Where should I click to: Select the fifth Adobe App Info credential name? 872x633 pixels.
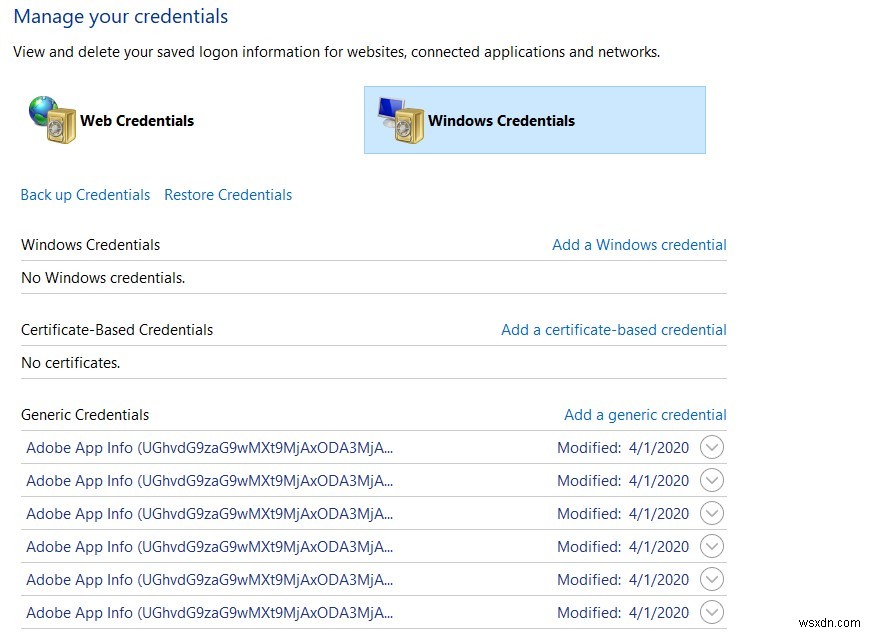tap(210, 580)
